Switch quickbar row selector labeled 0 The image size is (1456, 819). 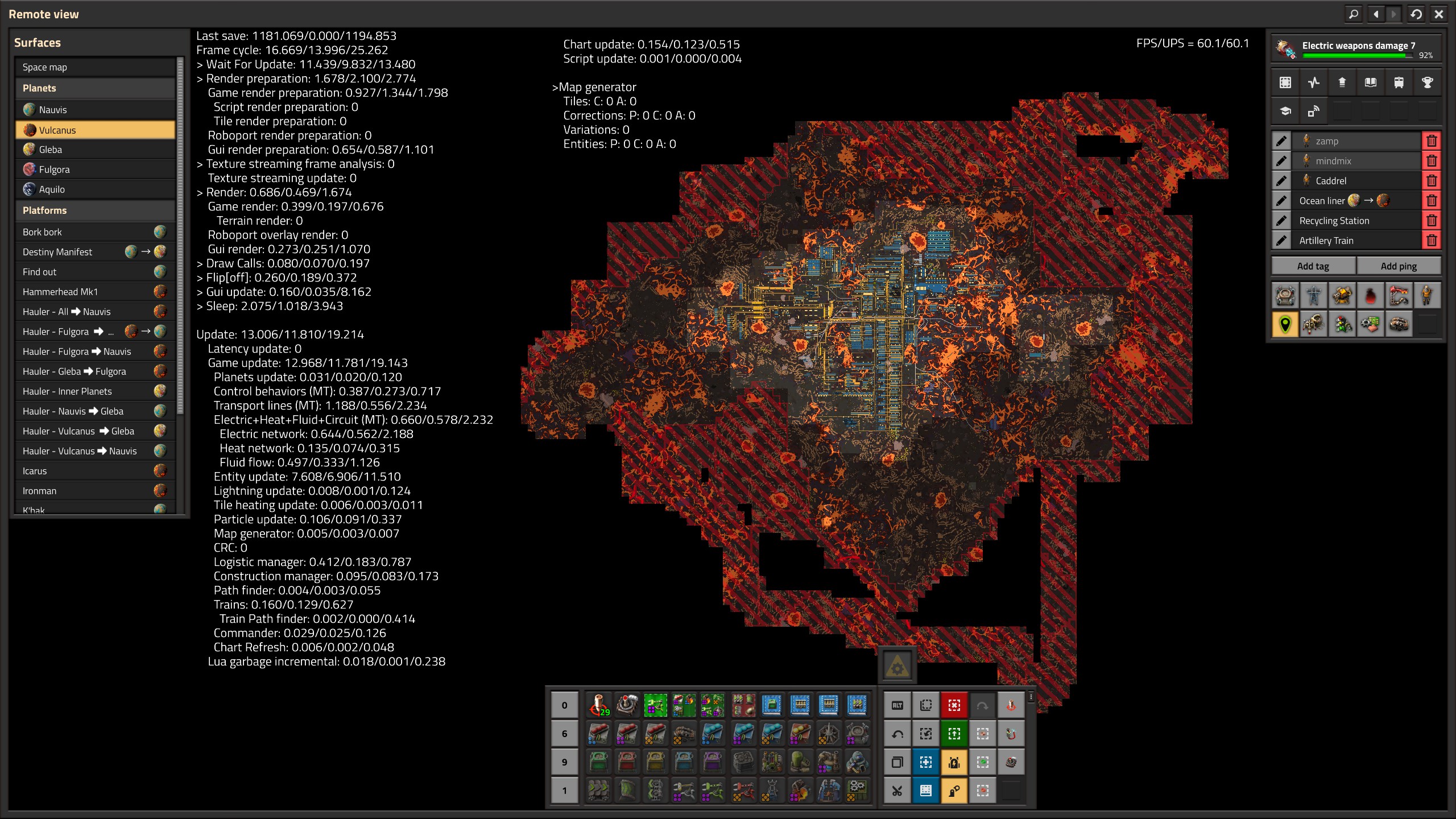564,705
